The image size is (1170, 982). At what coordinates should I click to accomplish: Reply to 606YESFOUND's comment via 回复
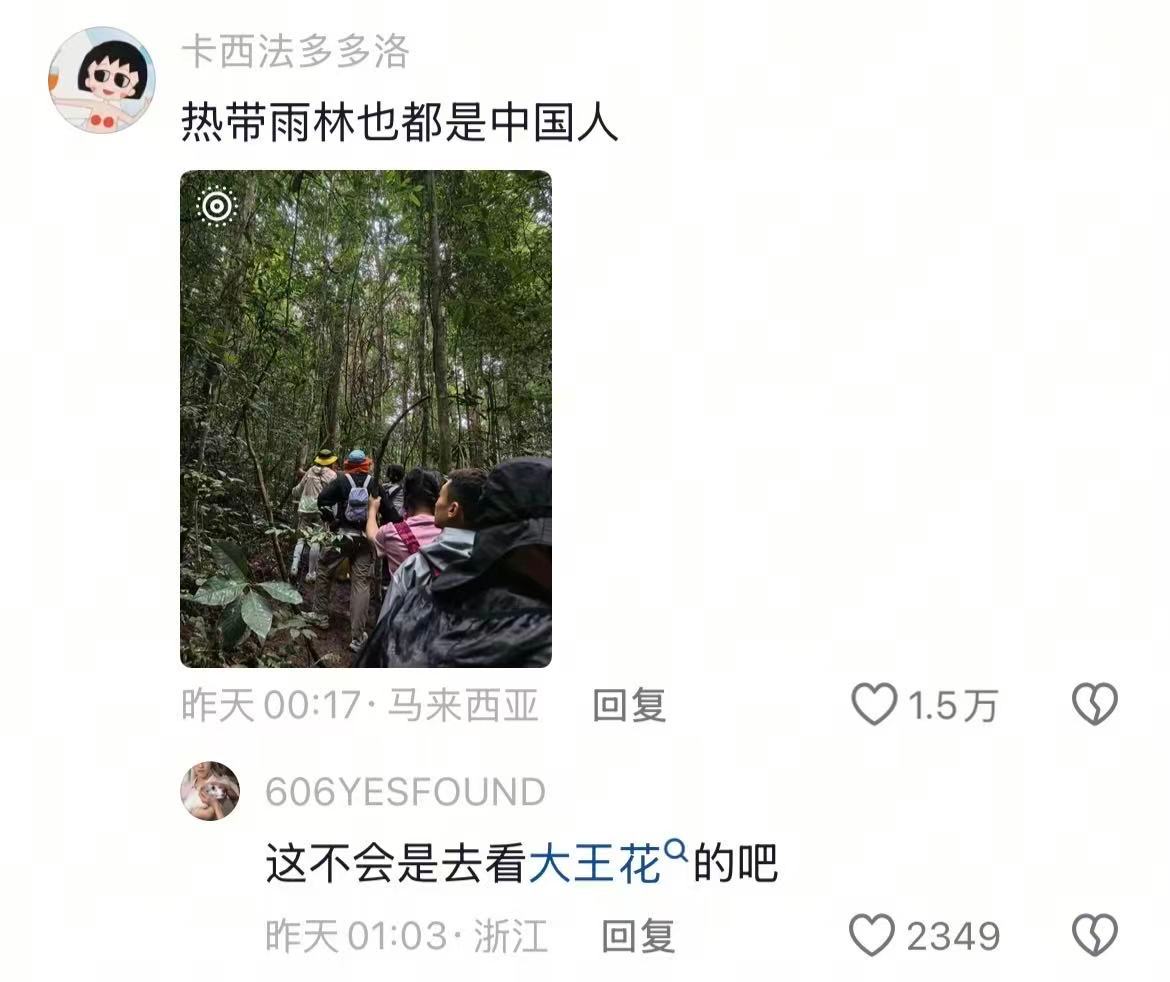coord(638,936)
